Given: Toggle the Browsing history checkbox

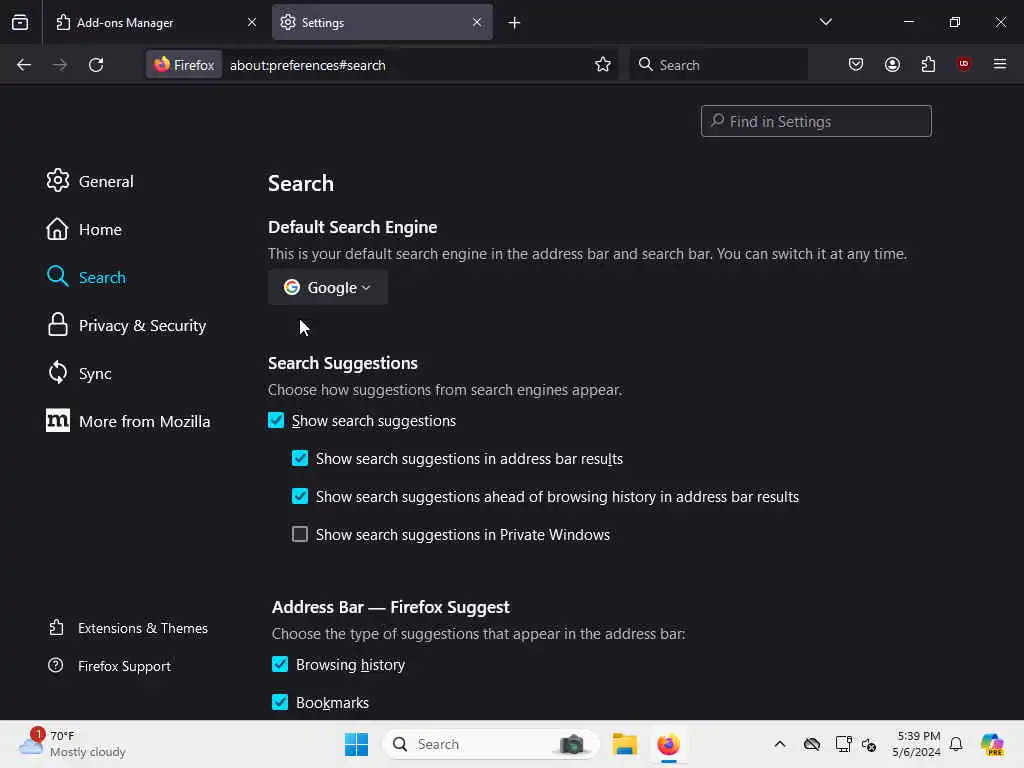Looking at the screenshot, I should point(280,664).
